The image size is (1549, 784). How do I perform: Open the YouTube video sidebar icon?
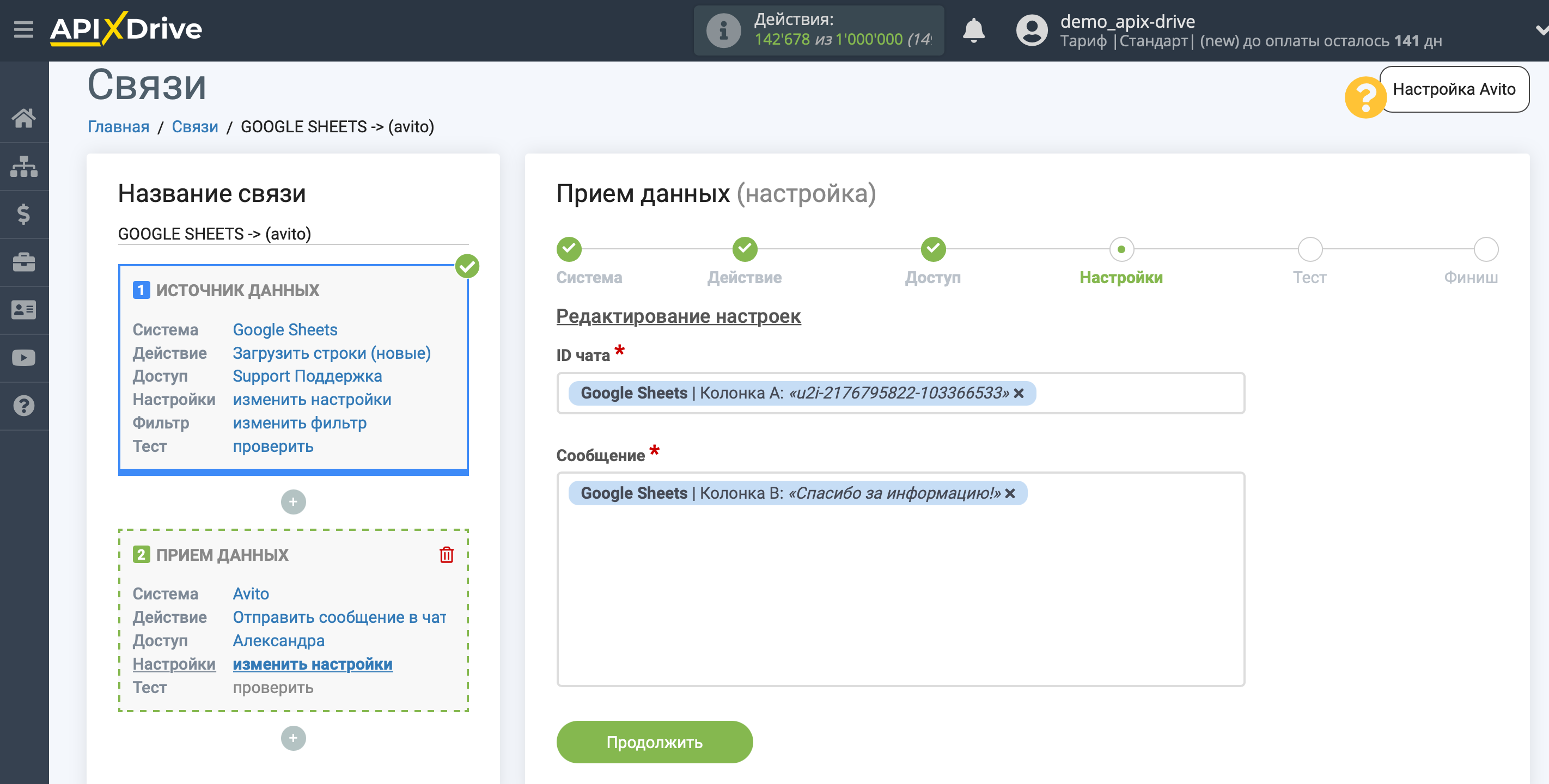(24, 358)
